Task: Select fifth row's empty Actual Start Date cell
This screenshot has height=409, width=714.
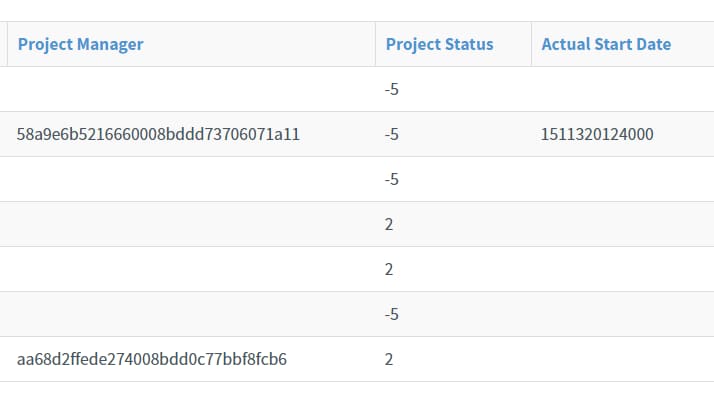Action: (622, 269)
